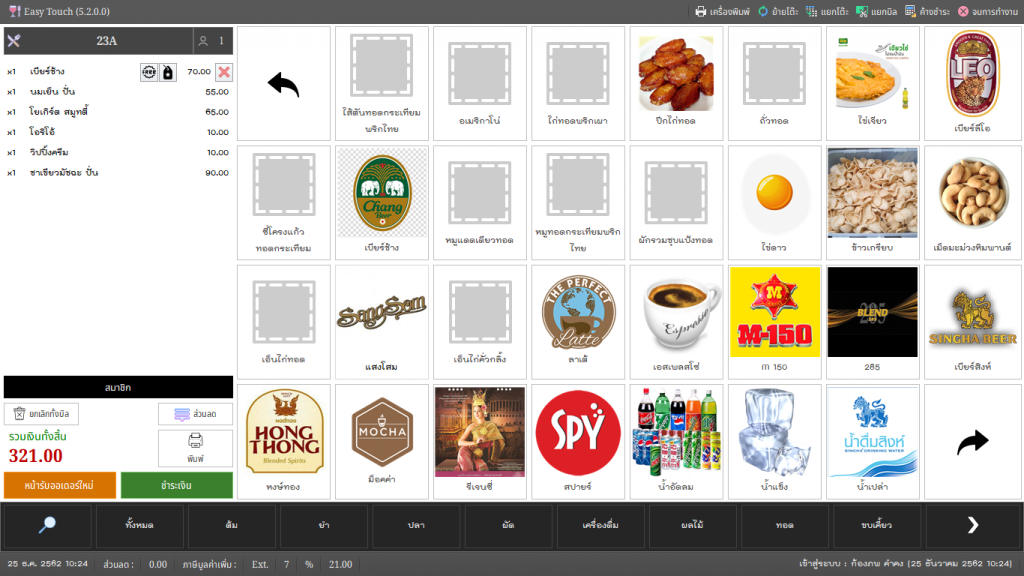Add ถั่วทอด to the order
1024x576 pixels.
[775, 84]
